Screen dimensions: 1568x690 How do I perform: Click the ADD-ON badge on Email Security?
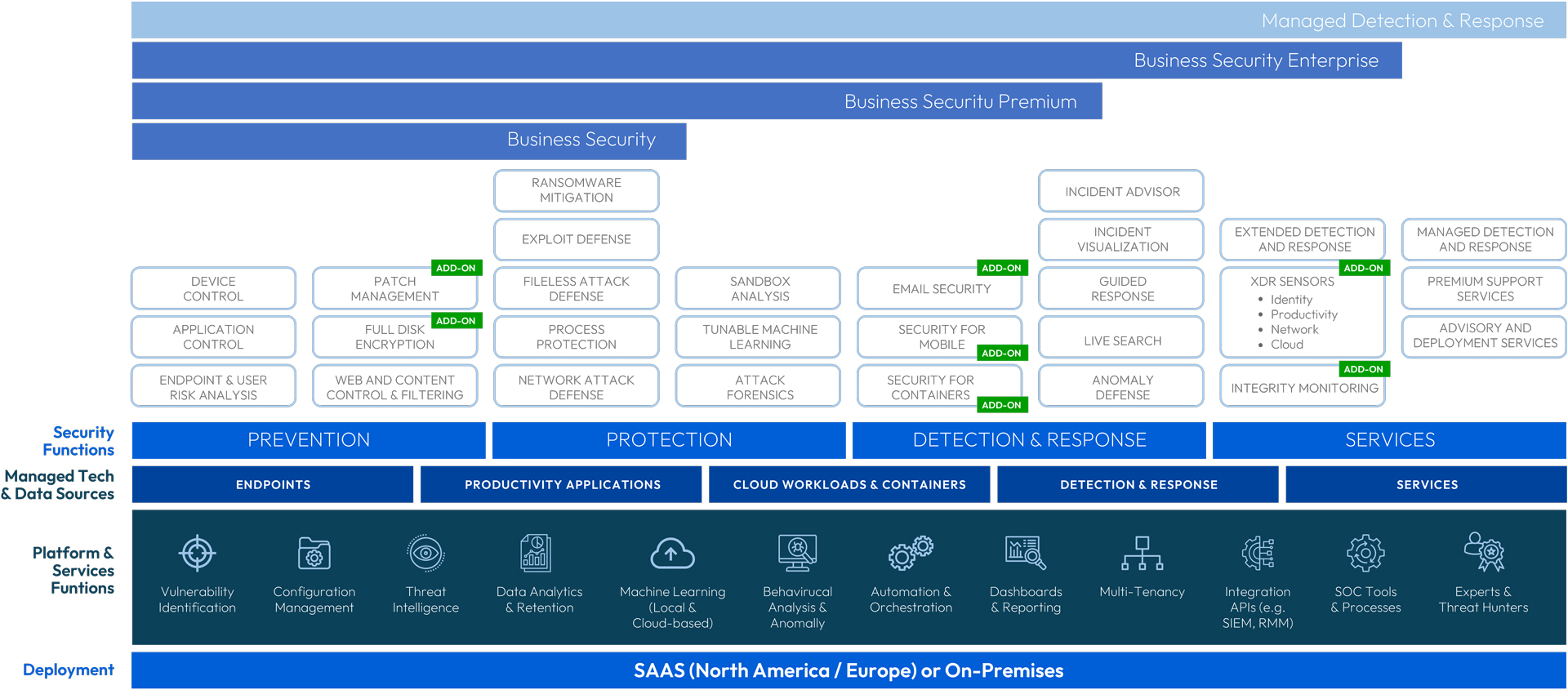point(1002,268)
